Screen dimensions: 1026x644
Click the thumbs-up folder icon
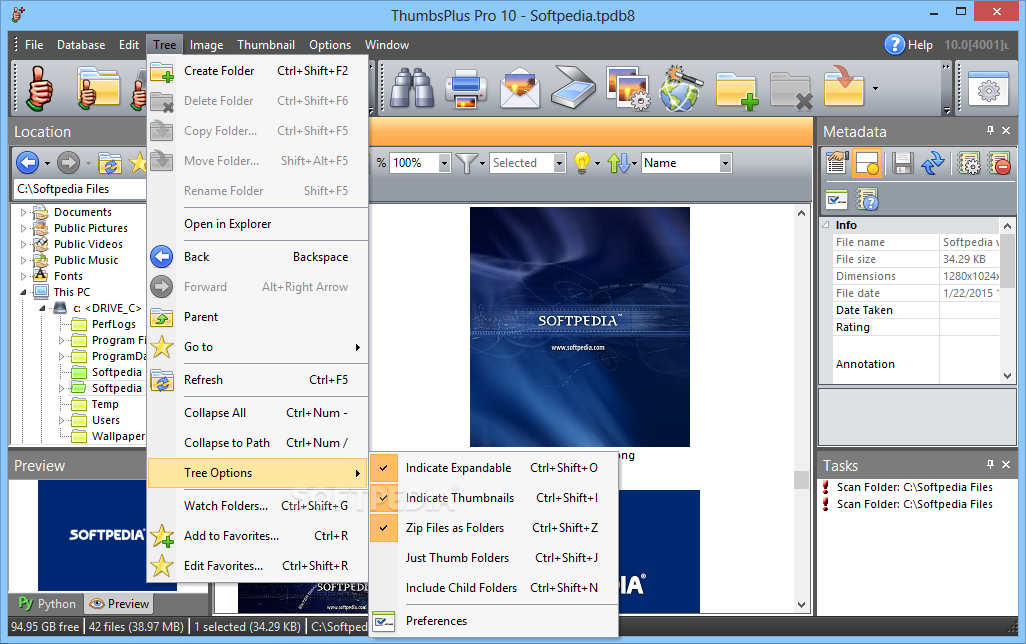coord(98,88)
